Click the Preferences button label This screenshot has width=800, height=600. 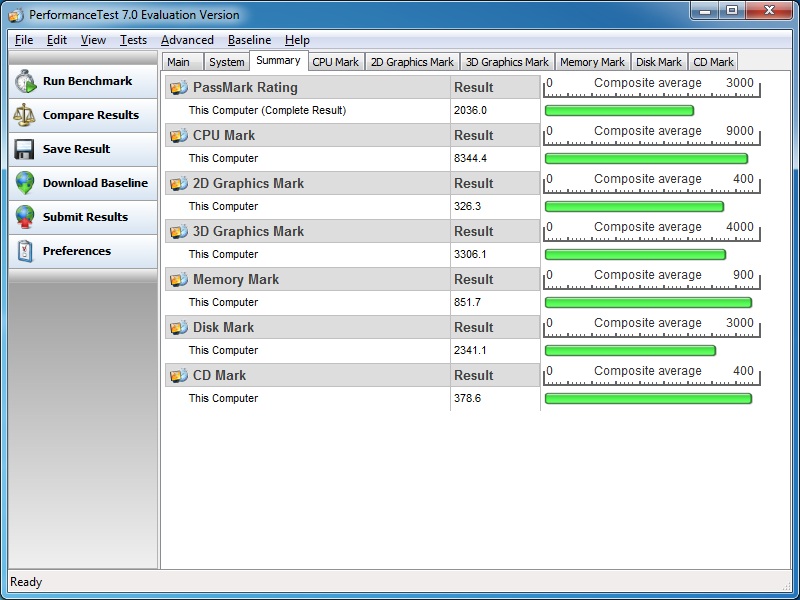tap(77, 251)
